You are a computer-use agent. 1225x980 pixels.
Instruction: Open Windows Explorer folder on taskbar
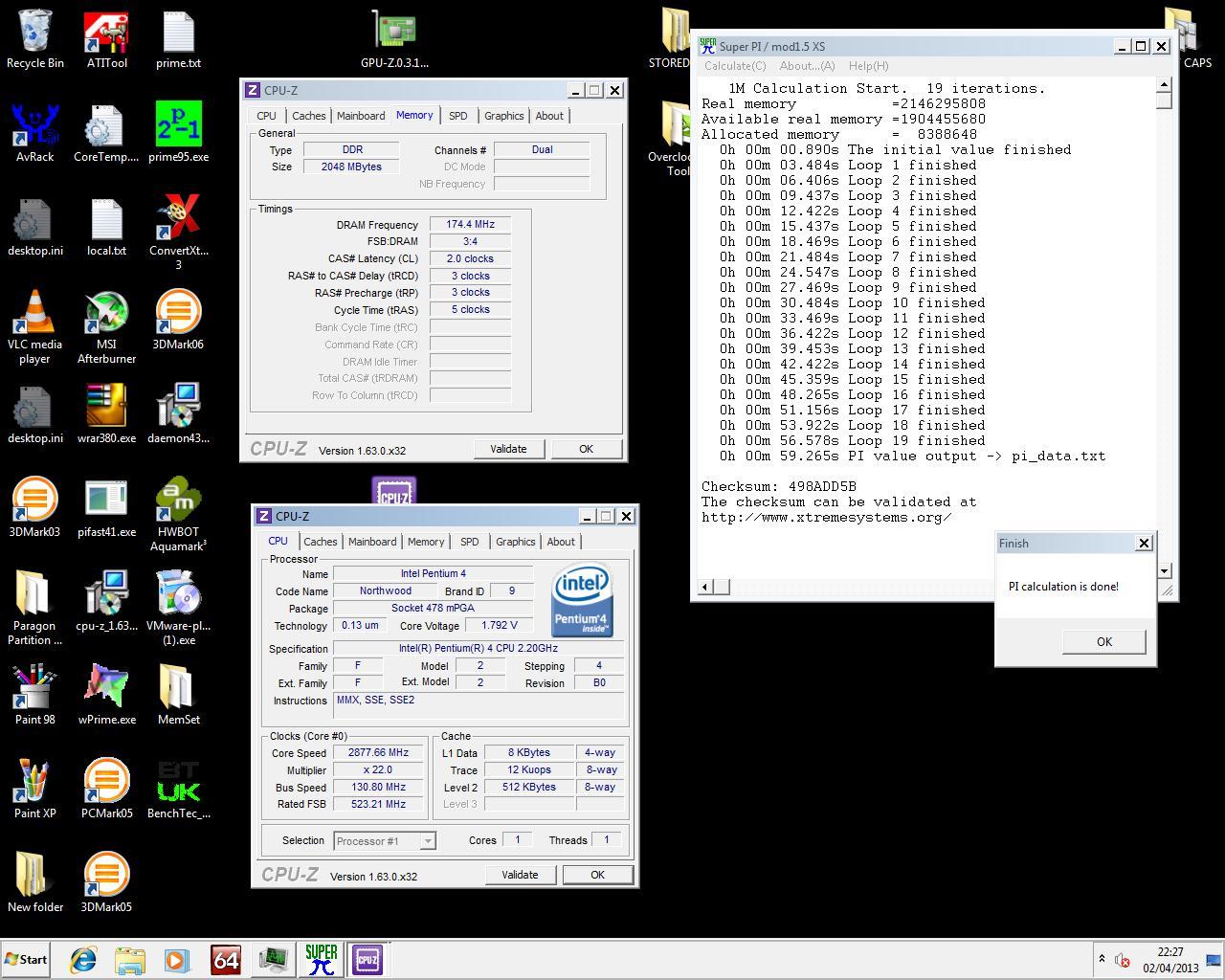[x=130, y=959]
